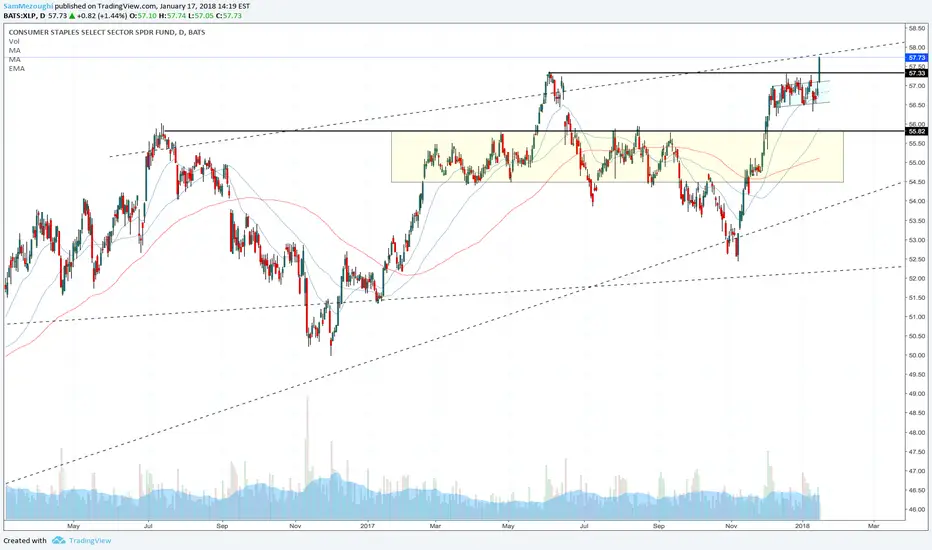Click the 49.00 price axis label

tap(917, 394)
